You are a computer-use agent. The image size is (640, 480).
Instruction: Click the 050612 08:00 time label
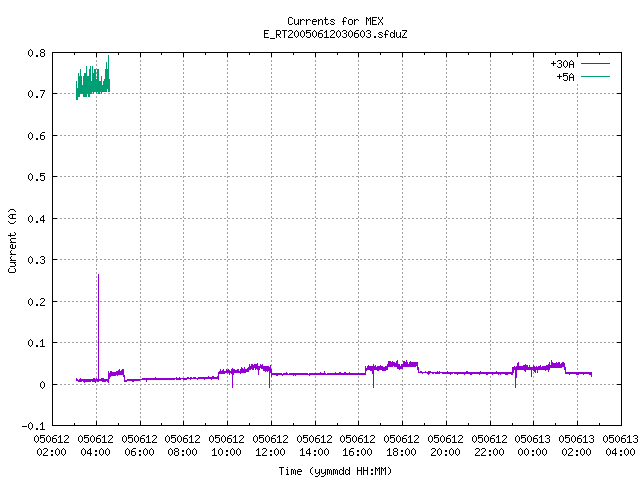[182, 446]
